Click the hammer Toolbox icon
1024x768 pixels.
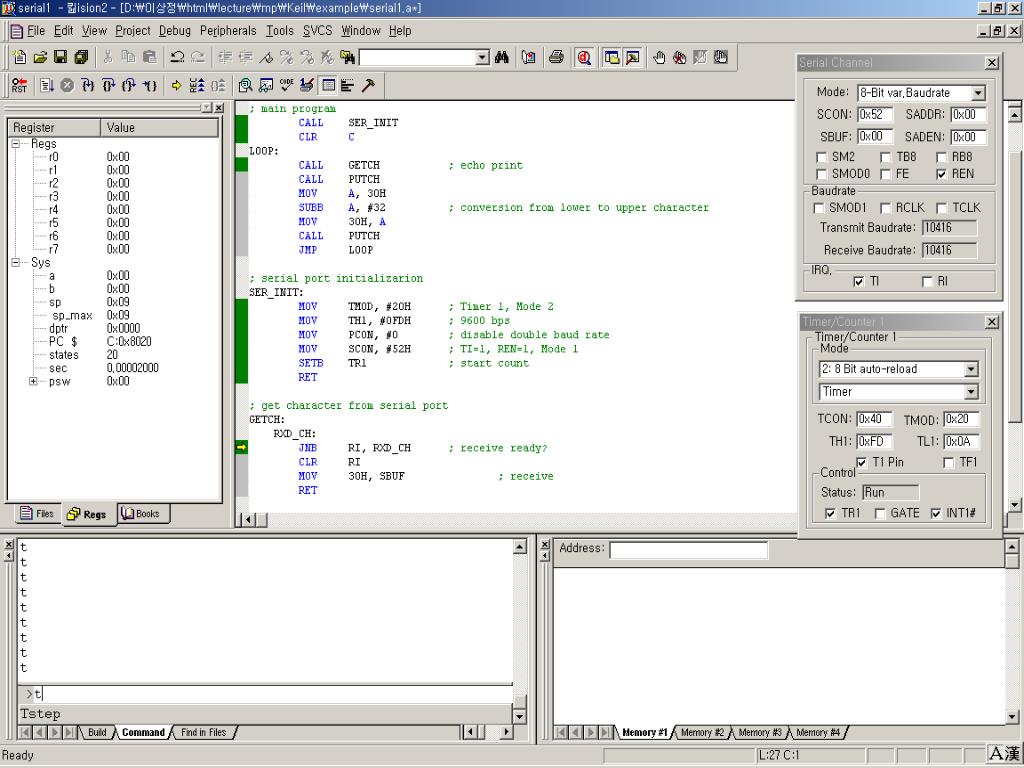click(368, 86)
